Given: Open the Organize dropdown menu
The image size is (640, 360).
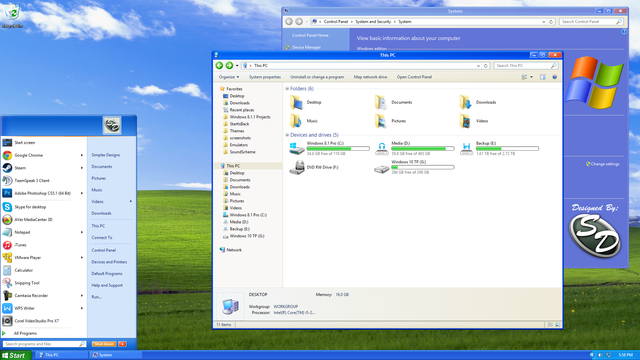Looking at the screenshot, I should (x=229, y=77).
